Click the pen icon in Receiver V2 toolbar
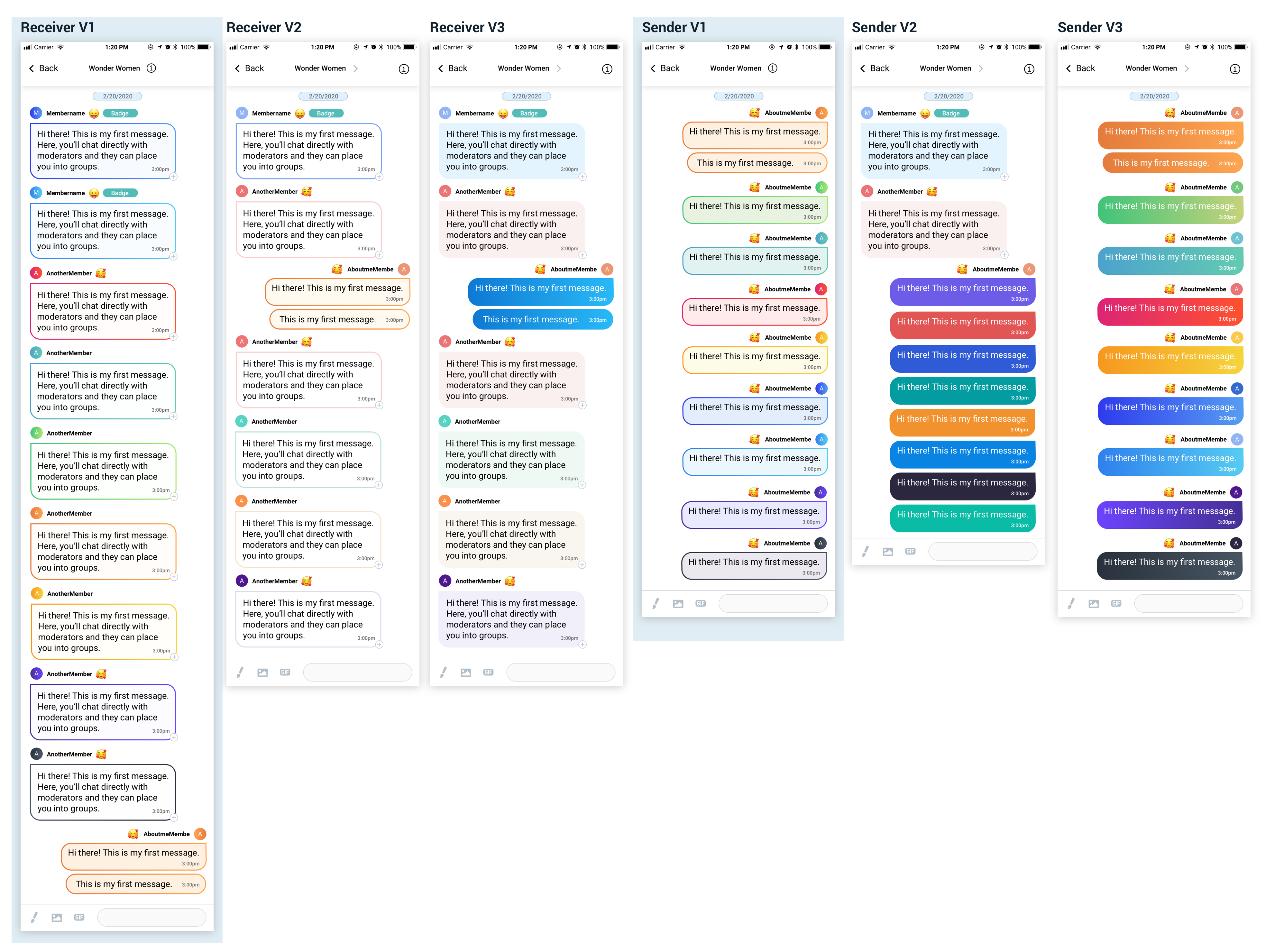This screenshot has width=1266, height=952. [240, 672]
